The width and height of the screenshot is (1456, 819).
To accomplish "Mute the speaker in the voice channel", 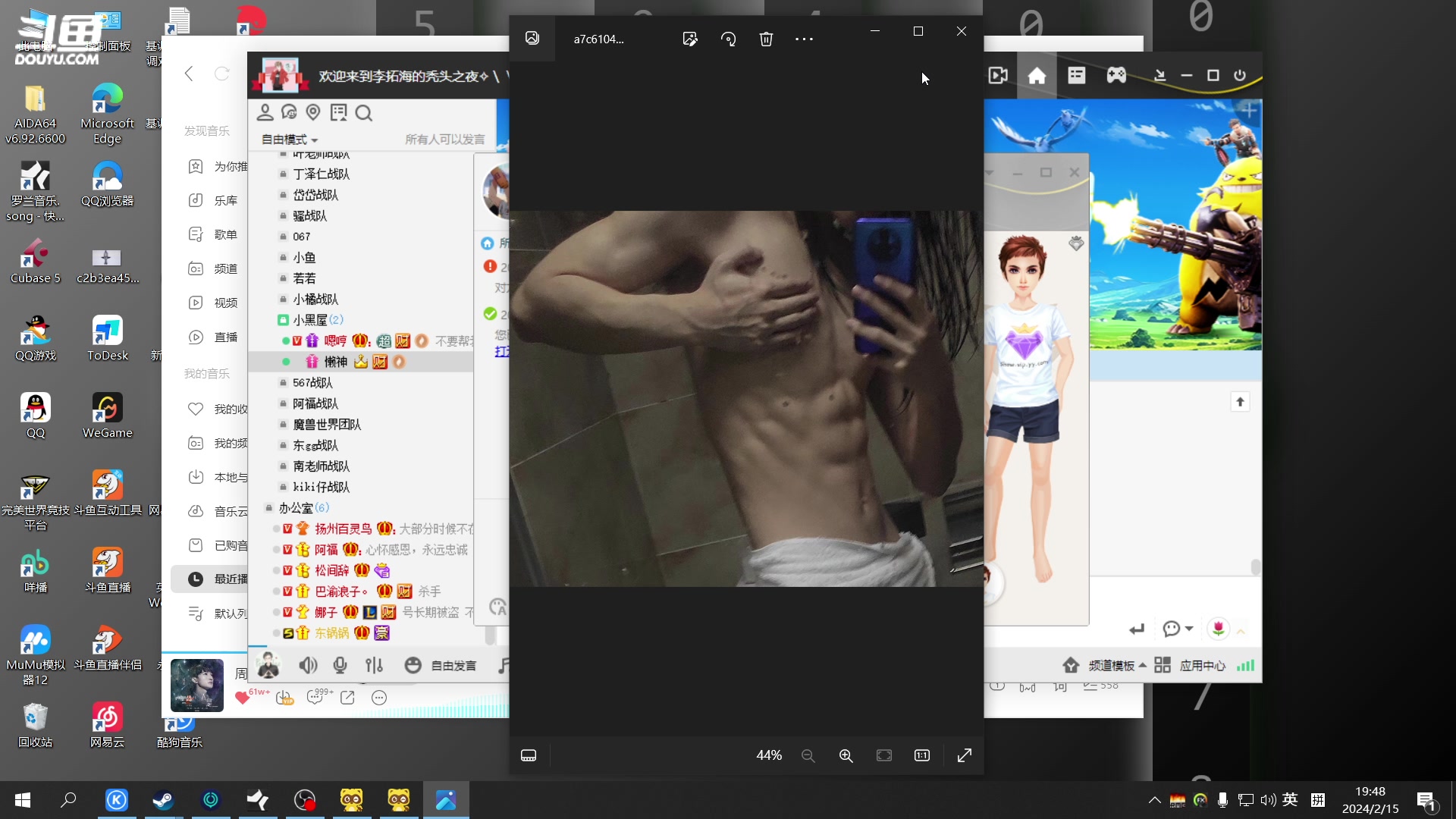I will [x=307, y=665].
